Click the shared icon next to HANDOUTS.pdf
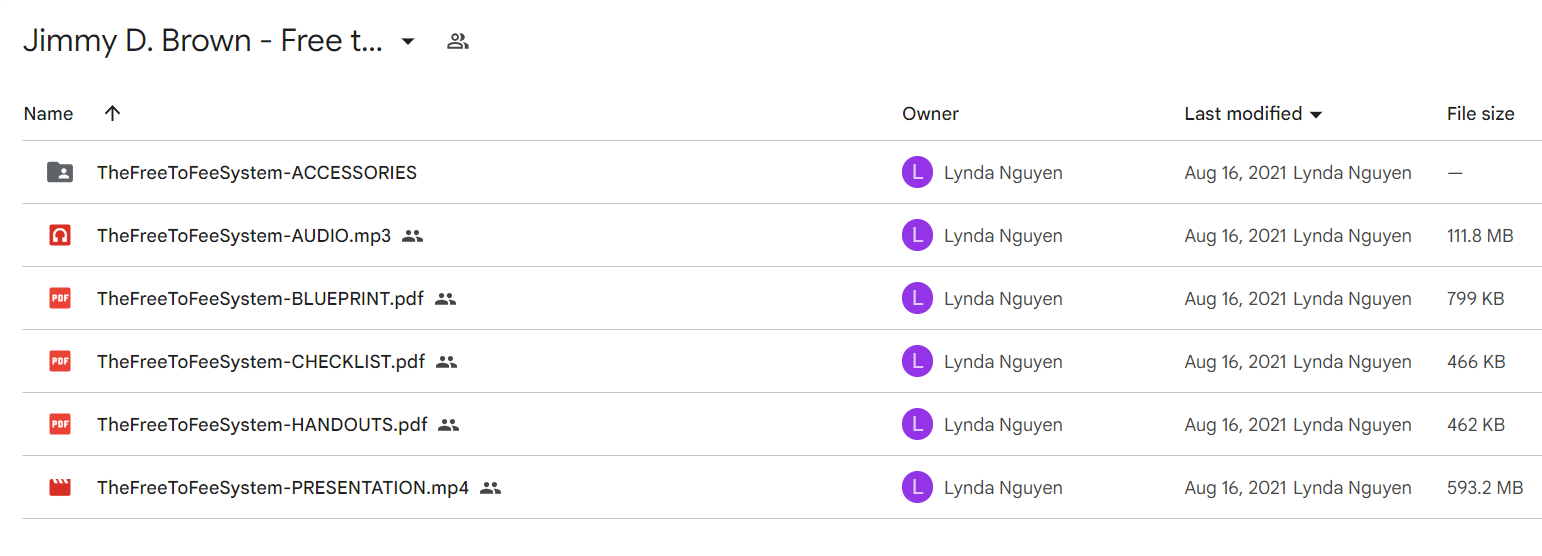The image size is (1542, 556). (x=449, y=425)
